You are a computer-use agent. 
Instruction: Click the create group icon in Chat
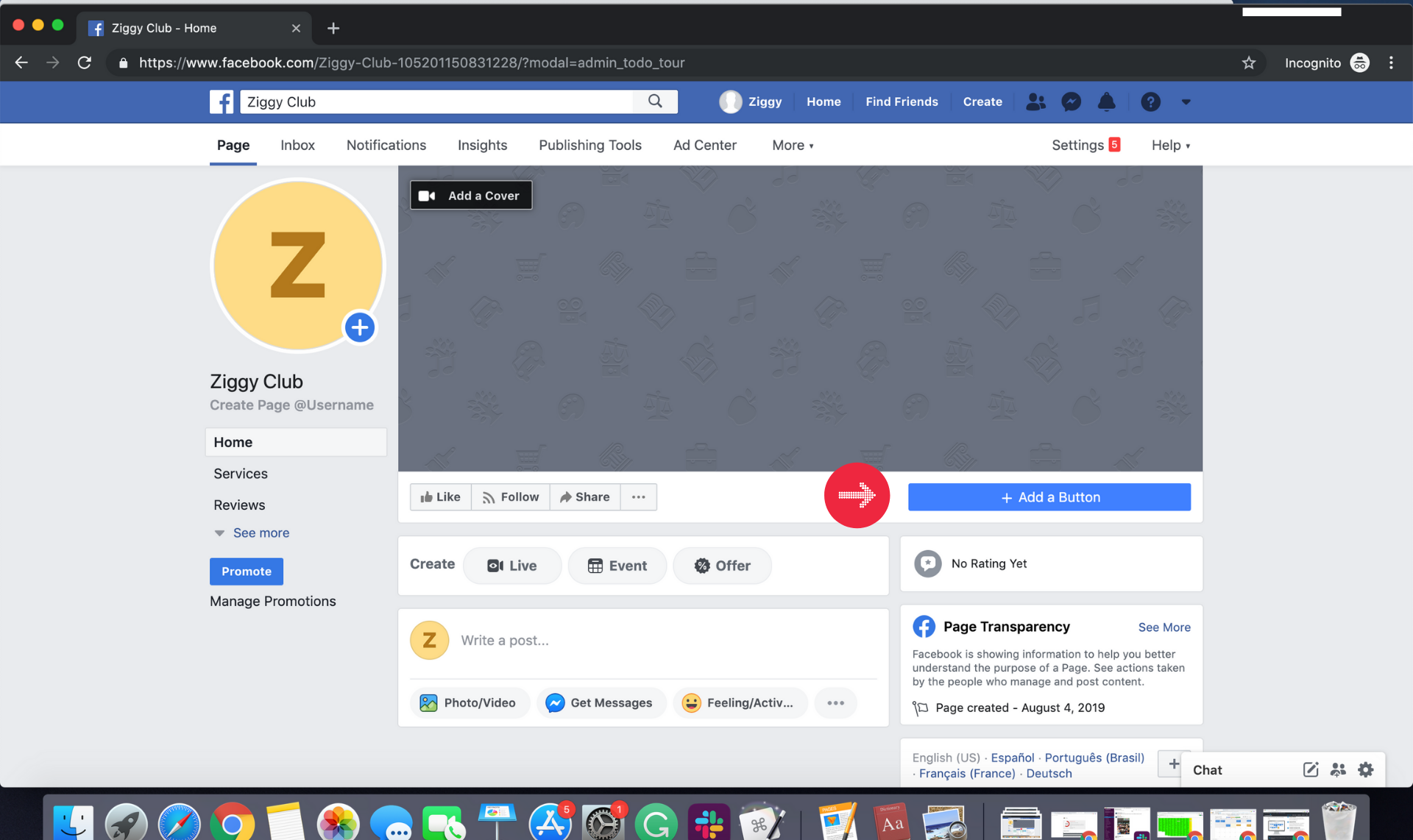[x=1338, y=770]
